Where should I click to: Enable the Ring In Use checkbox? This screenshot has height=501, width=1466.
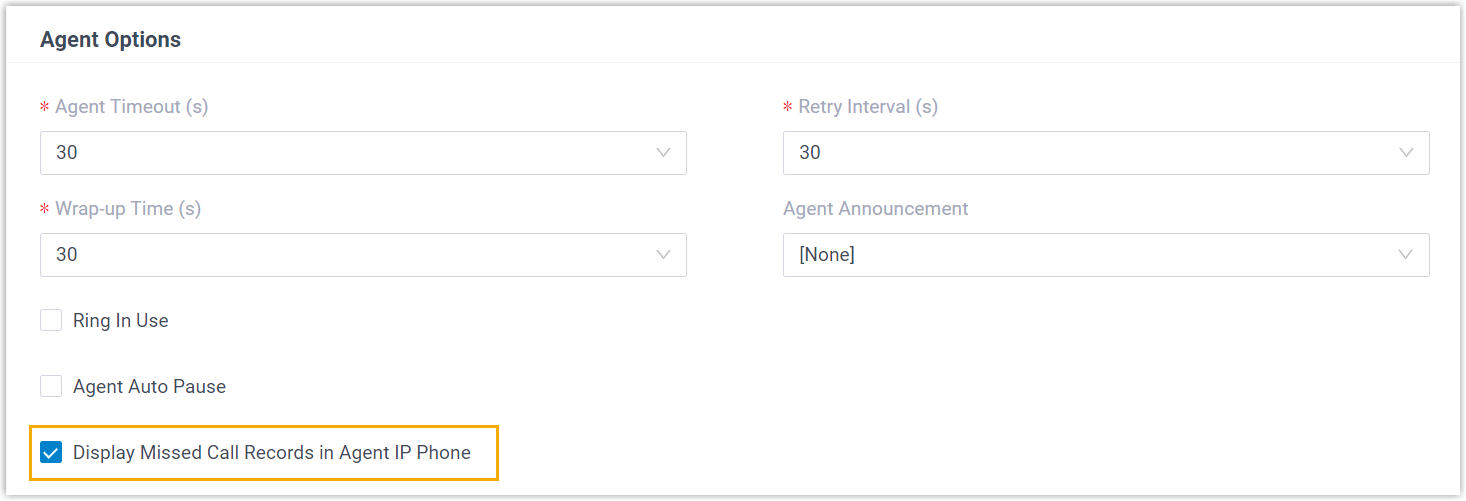(51, 321)
